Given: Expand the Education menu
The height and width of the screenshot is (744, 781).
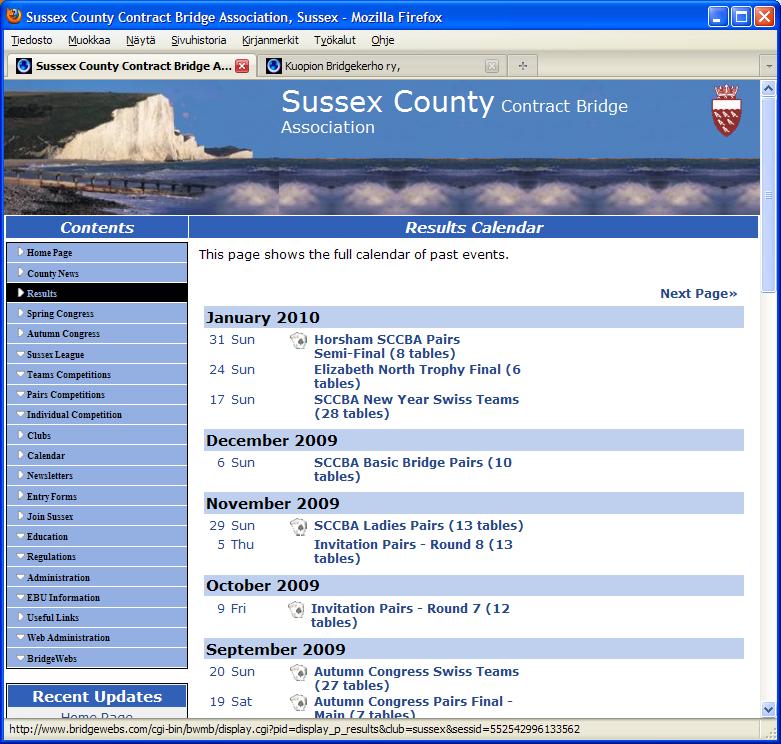Looking at the screenshot, I should coord(97,536).
